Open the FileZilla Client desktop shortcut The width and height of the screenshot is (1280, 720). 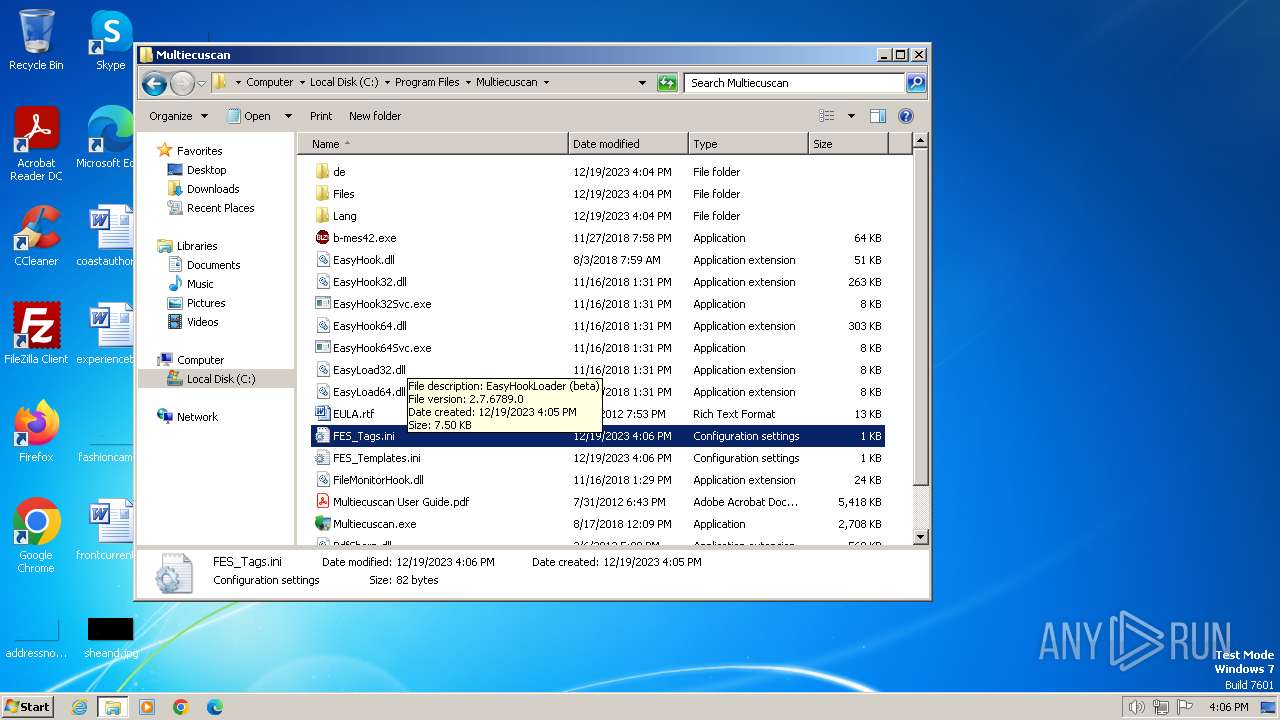36,334
